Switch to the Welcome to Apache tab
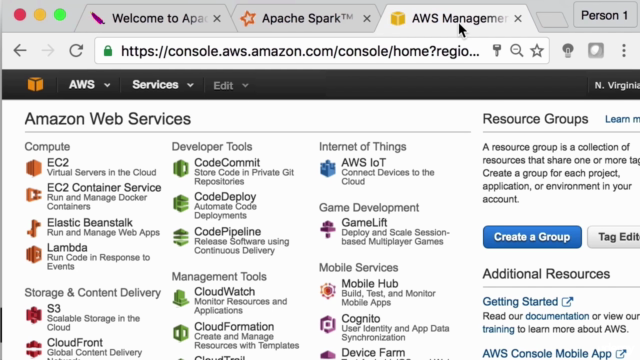Viewport: 640px width, 360px height. click(x=153, y=18)
